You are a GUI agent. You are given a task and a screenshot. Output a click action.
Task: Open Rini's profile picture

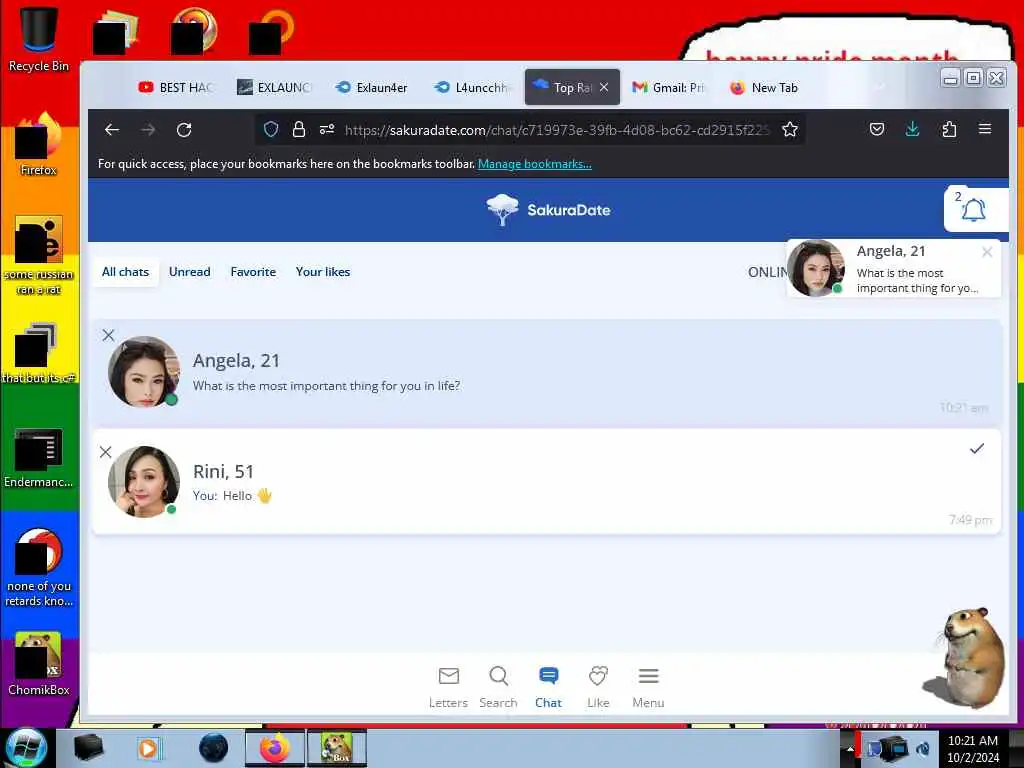point(144,482)
